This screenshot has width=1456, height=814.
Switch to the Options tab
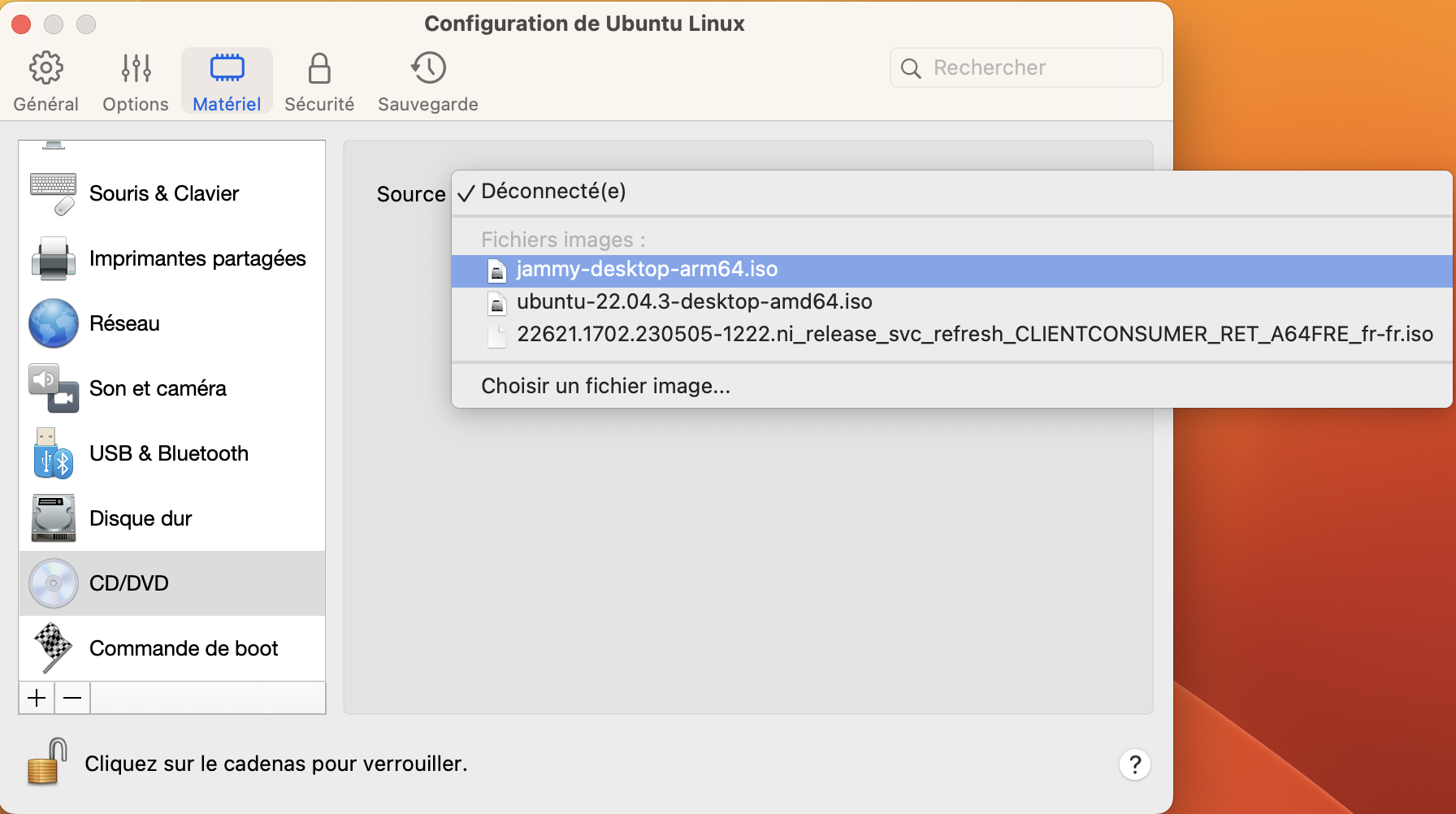click(x=136, y=81)
